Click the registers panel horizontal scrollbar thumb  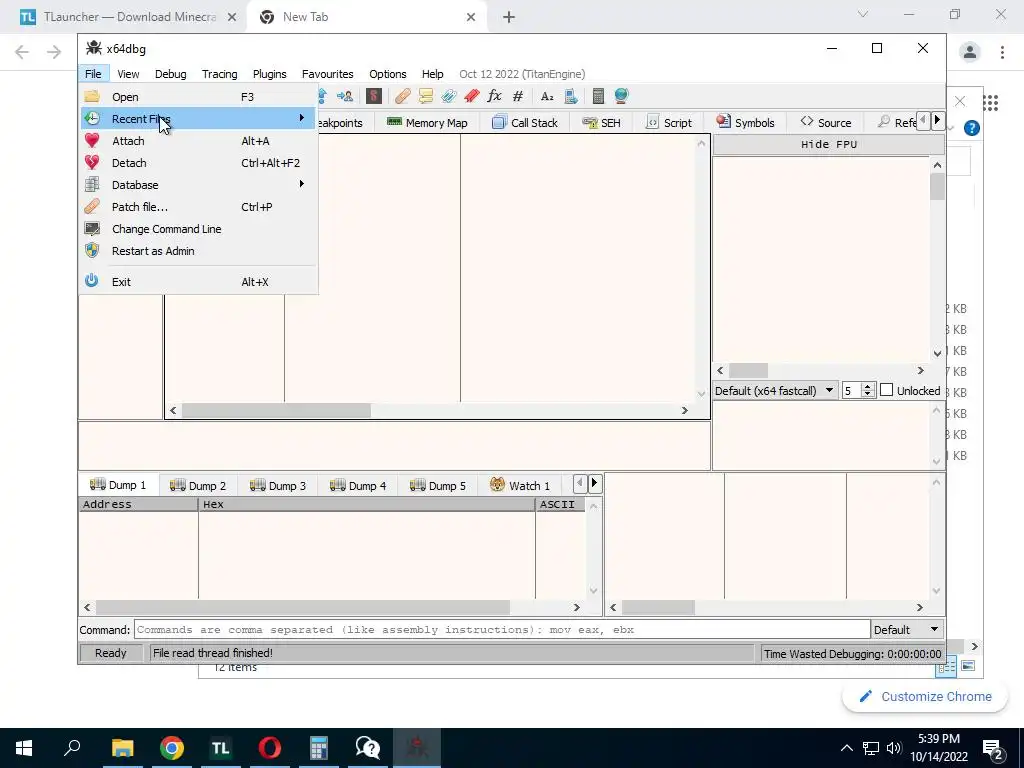pos(748,370)
